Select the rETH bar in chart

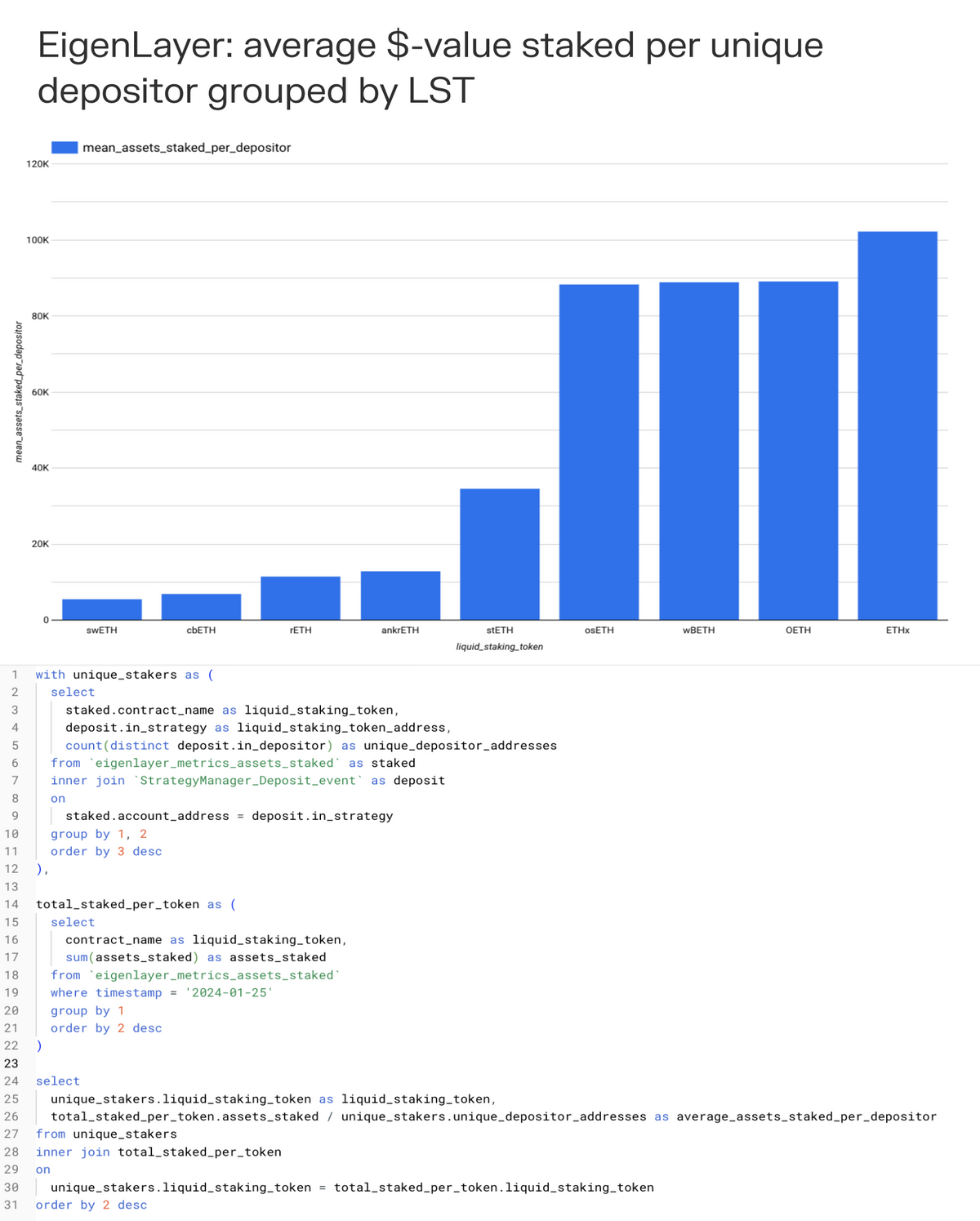point(301,598)
